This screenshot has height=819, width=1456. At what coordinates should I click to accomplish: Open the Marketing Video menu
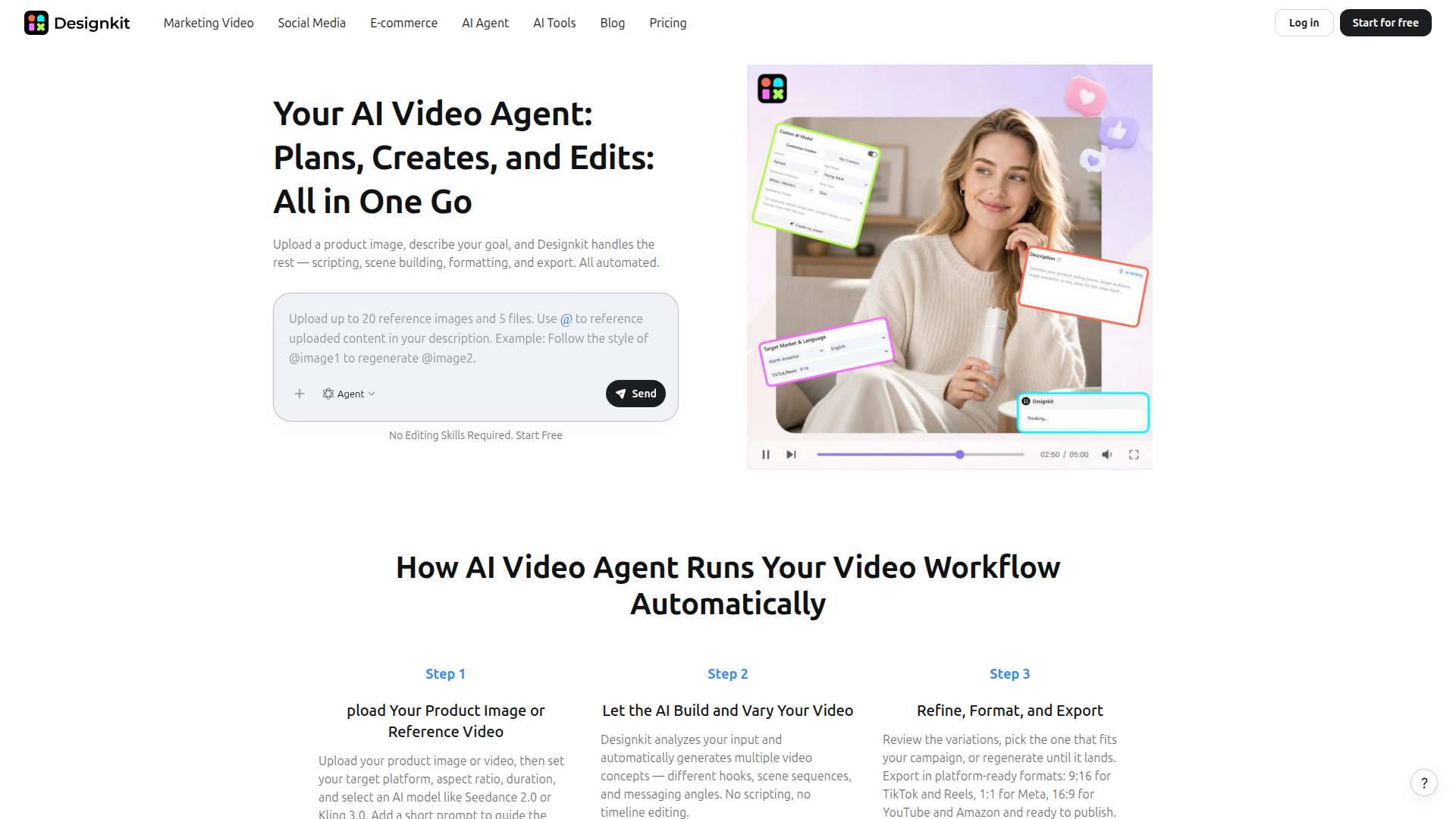point(209,23)
